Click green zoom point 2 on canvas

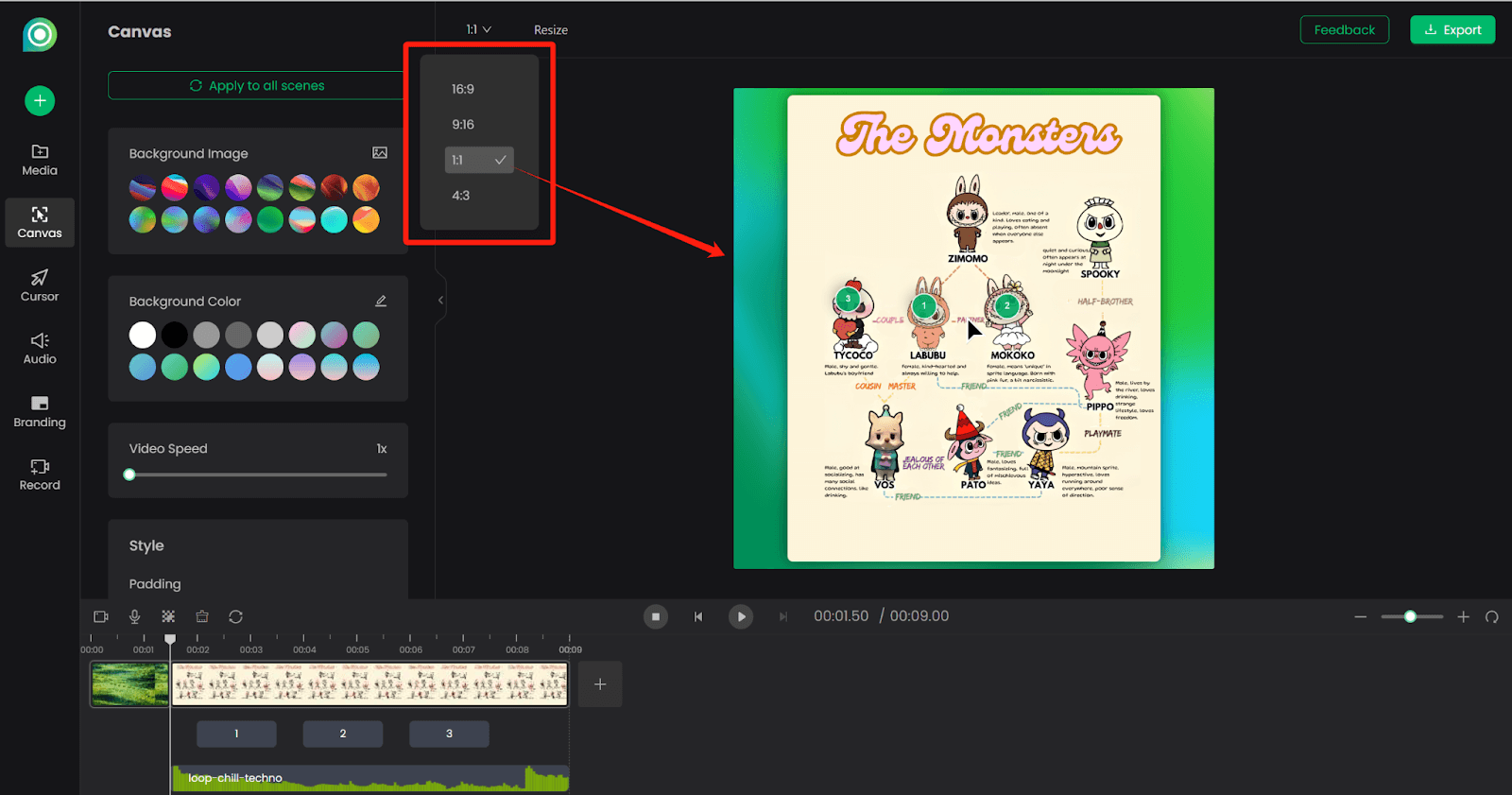pos(1007,305)
